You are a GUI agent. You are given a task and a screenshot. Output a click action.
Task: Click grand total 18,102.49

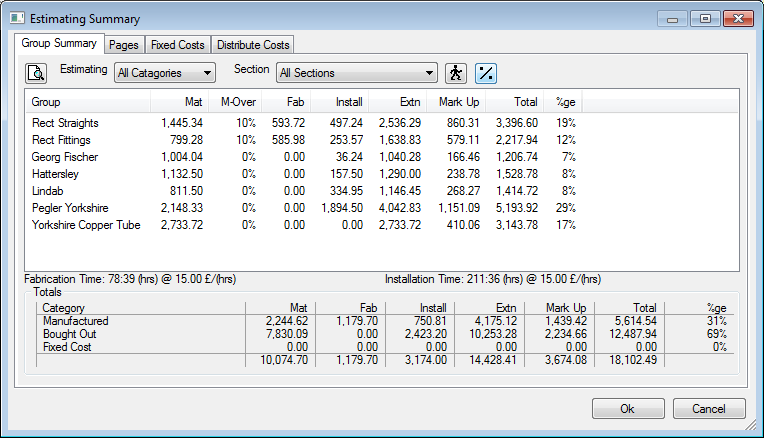pos(633,360)
